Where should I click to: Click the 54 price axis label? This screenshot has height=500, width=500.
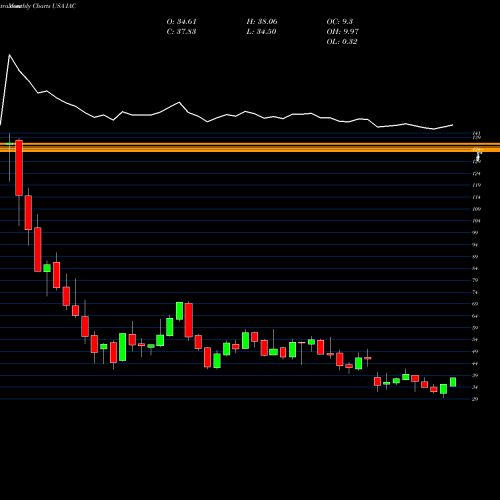(x=475, y=340)
